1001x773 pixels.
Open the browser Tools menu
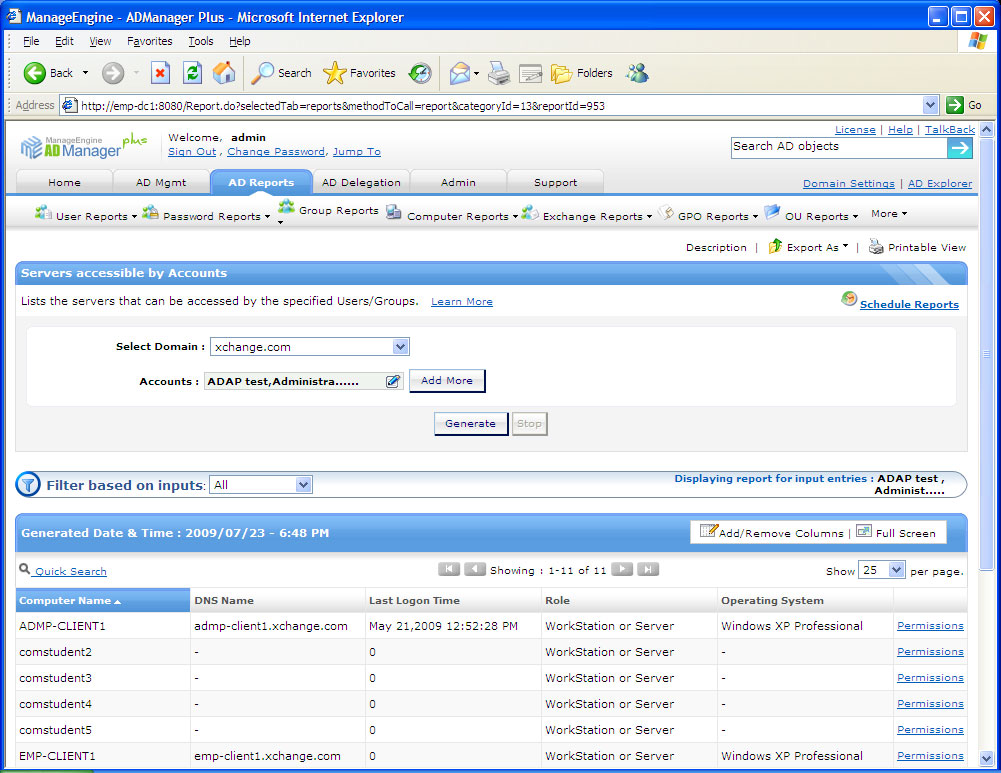tap(200, 41)
